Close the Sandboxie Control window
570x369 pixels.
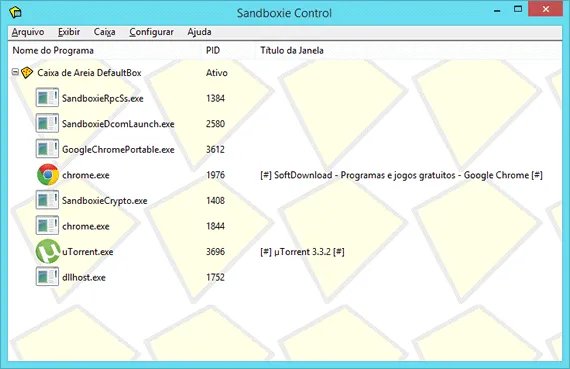pyautogui.click(x=546, y=9)
